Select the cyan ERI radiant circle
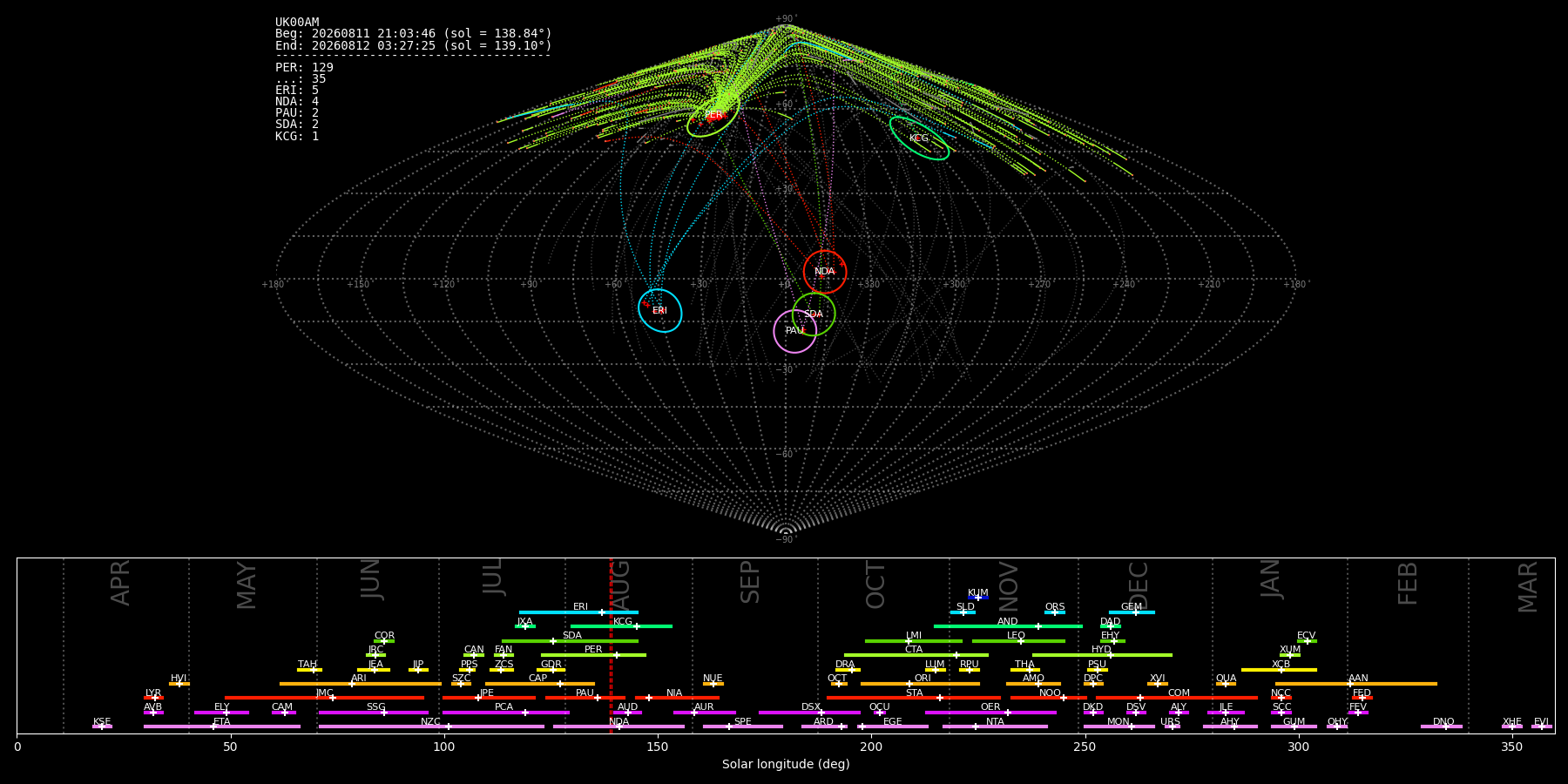 click(x=660, y=310)
